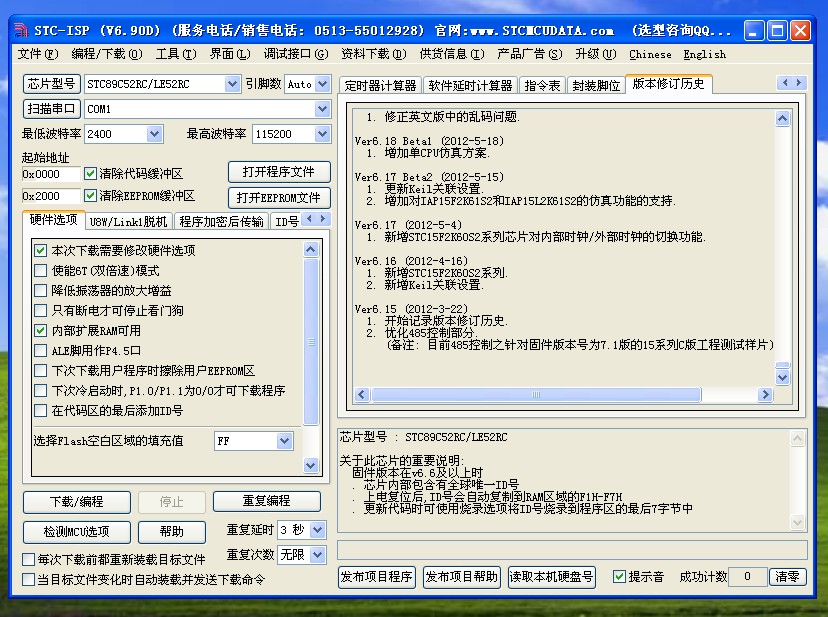Check 降低振荡器的放大增益
The image size is (828, 617).
tap(41, 291)
